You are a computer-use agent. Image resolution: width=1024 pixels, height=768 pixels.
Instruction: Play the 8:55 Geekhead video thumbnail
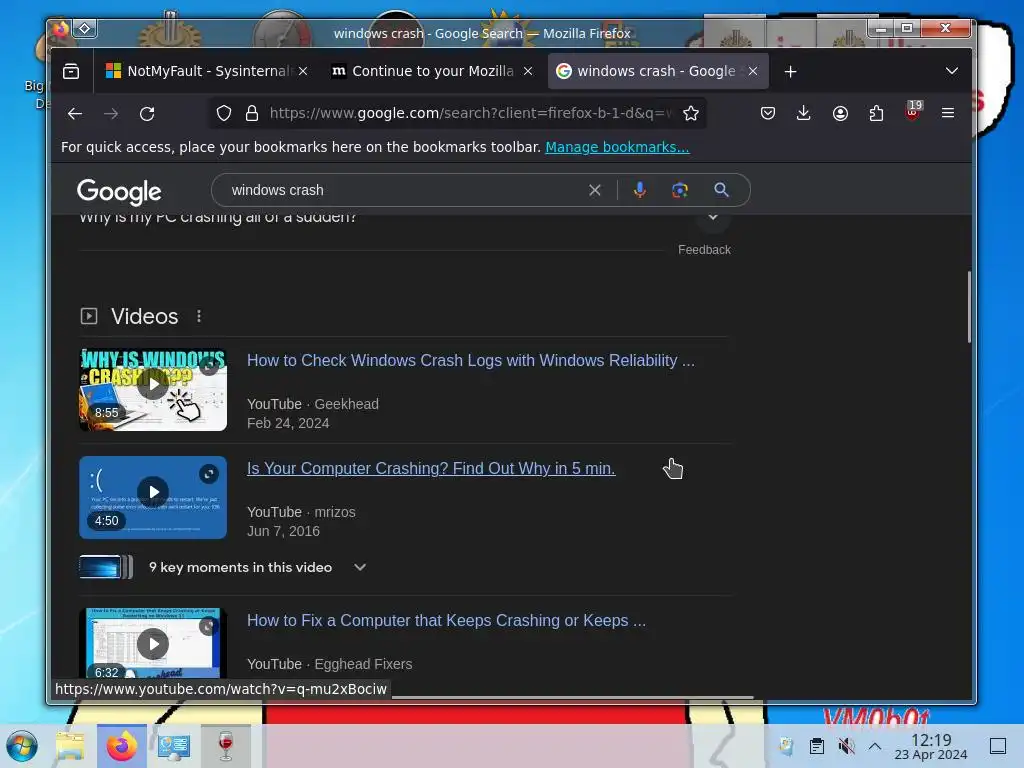click(x=153, y=389)
